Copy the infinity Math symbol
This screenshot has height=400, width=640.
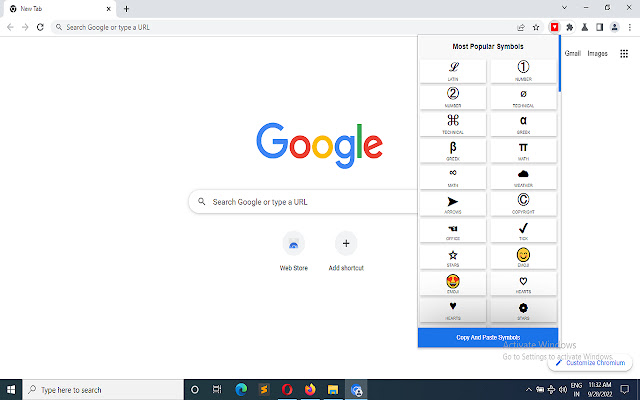click(x=453, y=177)
